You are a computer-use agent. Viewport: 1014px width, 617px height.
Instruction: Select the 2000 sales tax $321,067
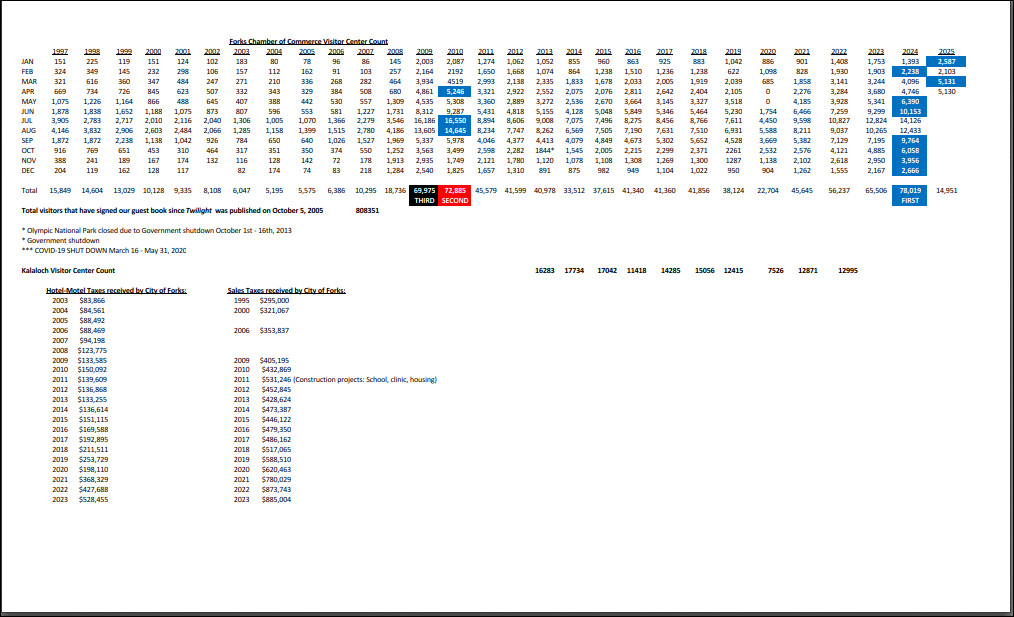tap(274, 310)
